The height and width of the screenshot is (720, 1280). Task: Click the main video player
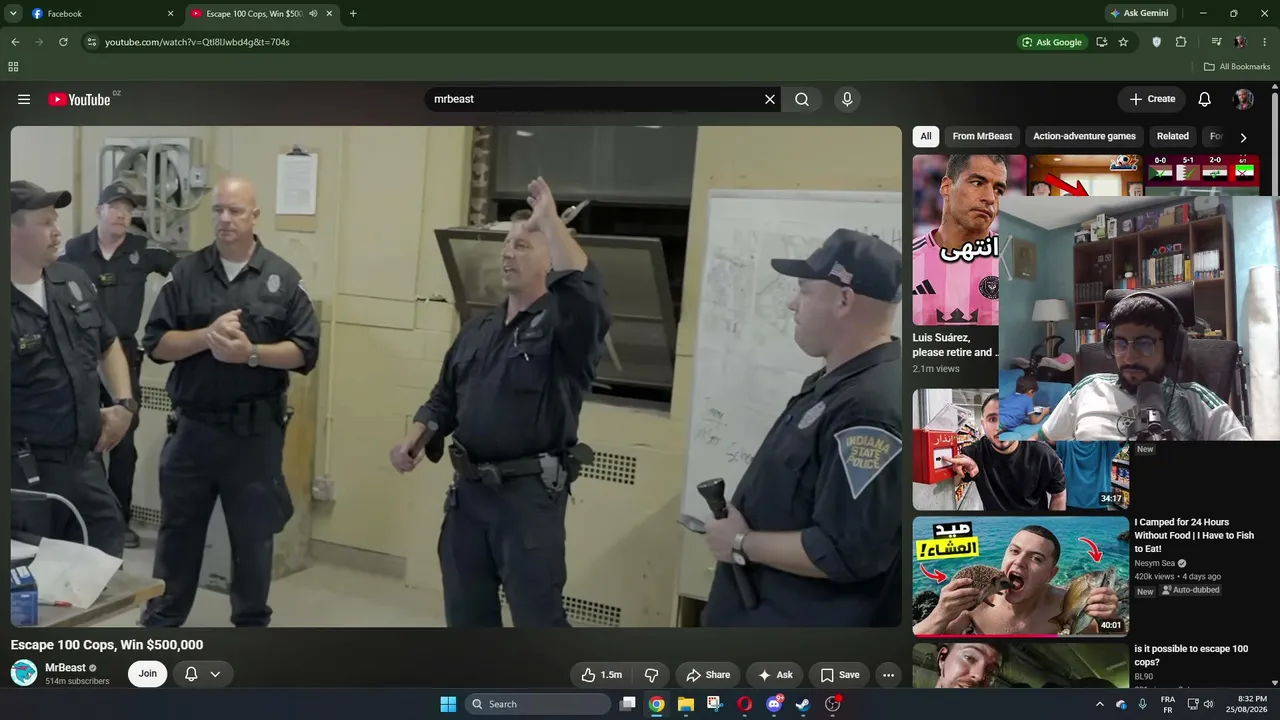click(456, 376)
